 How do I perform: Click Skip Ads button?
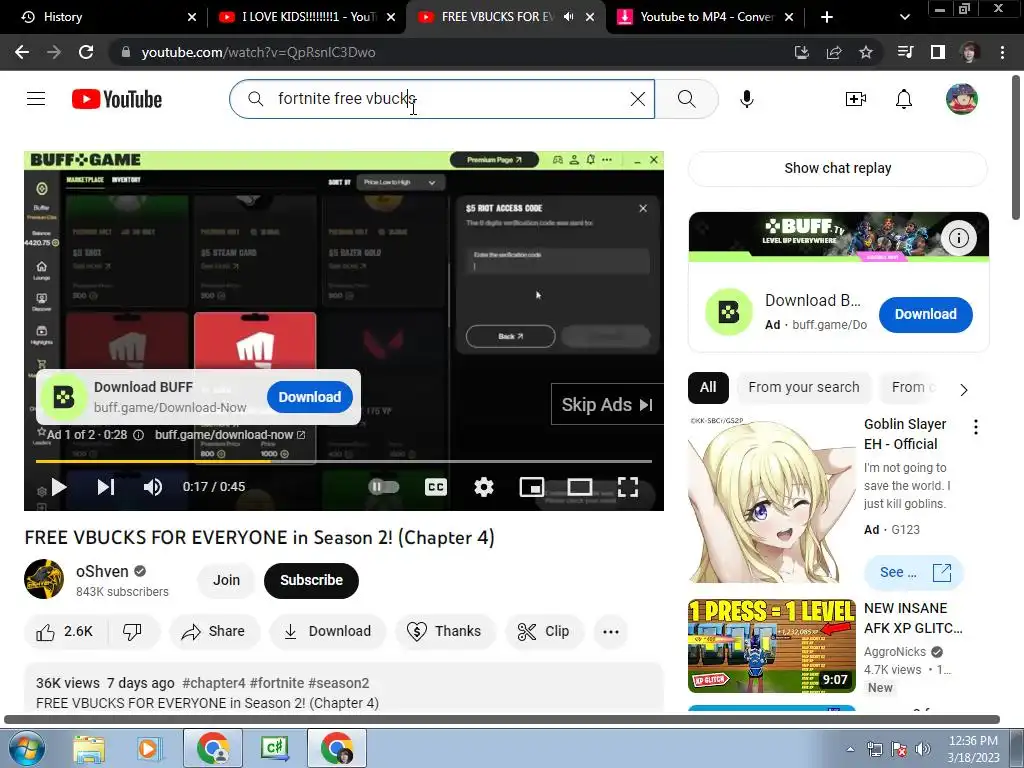coord(607,405)
